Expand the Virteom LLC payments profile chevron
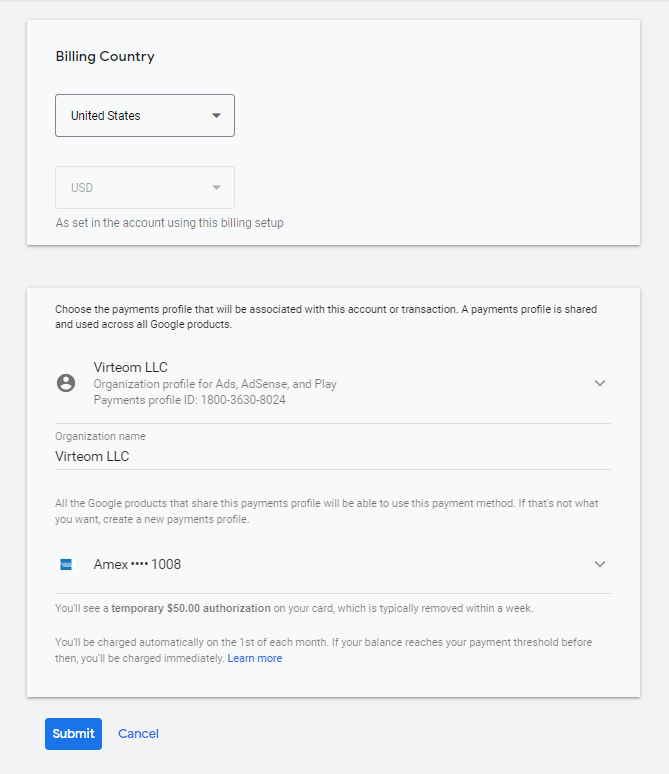The height and width of the screenshot is (774, 669). tap(600, 383)
